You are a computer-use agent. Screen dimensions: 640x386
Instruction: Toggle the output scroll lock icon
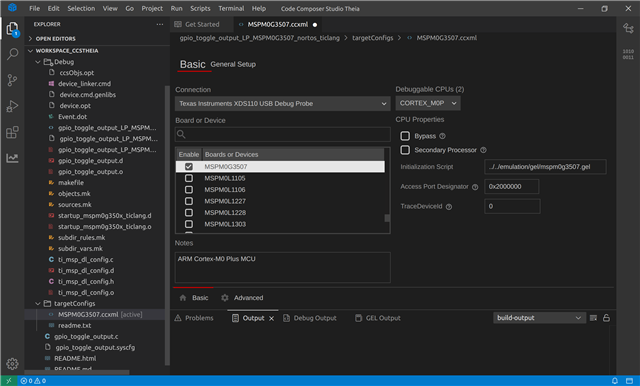[607, 318]
